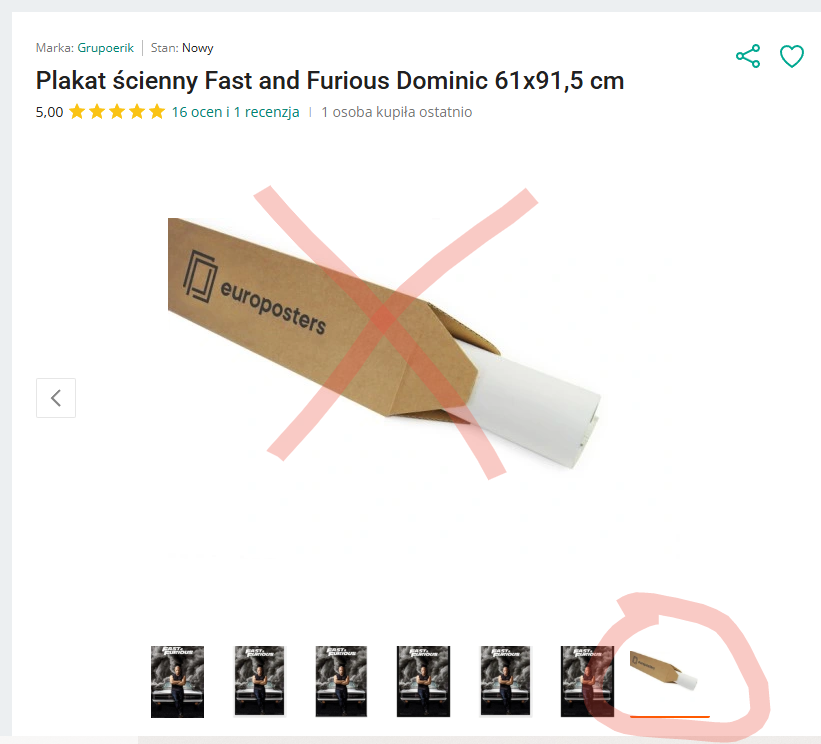This screenshot has height=744, width=821.
Task: Click the first yellow rating star
Action: click(x=77, y=112)
